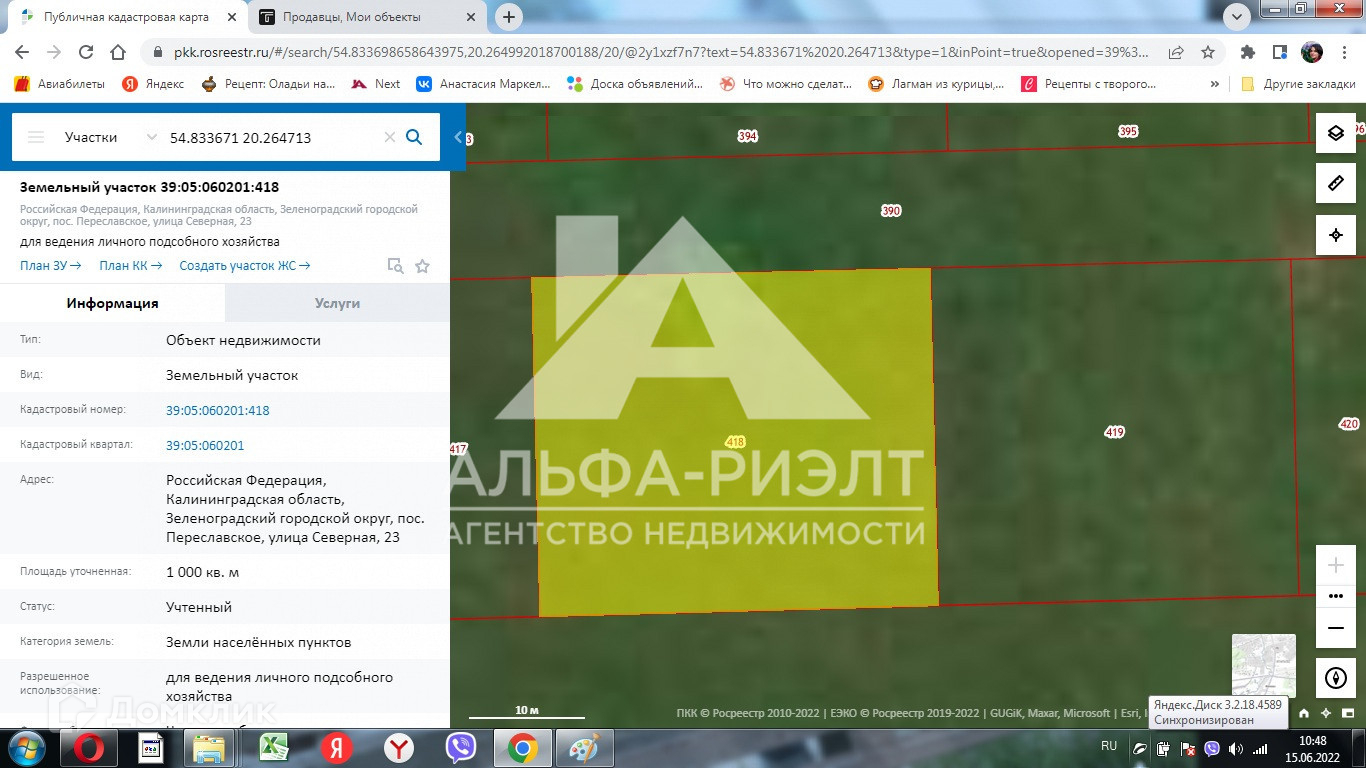Open the Яндекс bookmark
This screenshot has width=1366, height=768.
tap(153, 84)
